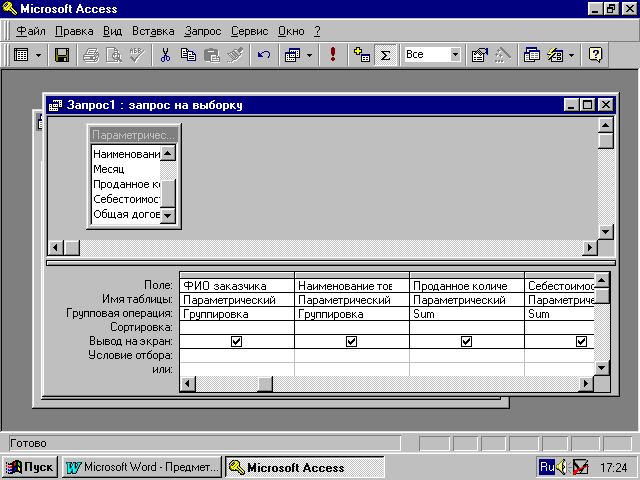
Task: Click the Show Table icon
Action: (362, 55)
